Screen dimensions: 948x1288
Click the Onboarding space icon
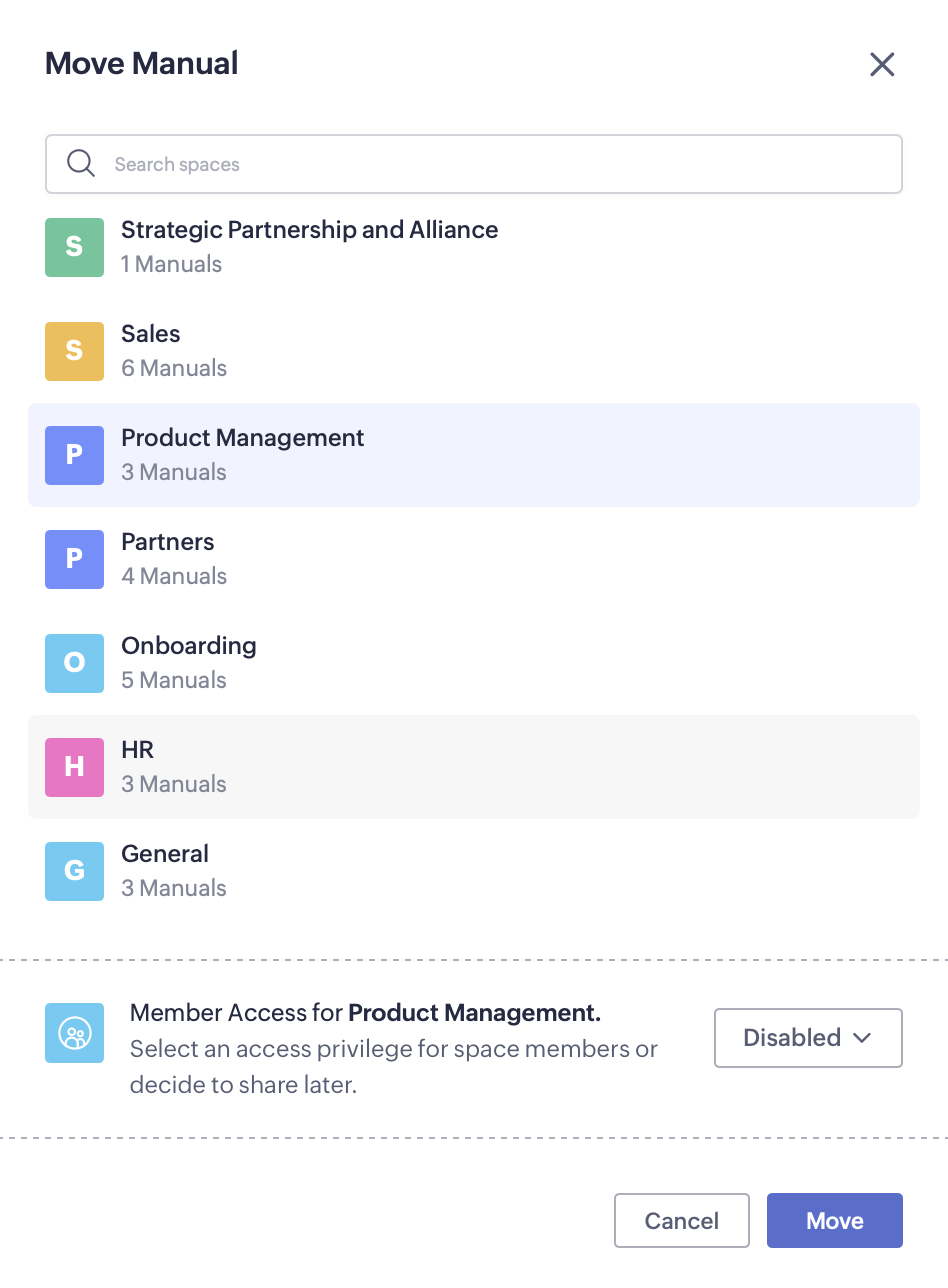click(74, 663)
